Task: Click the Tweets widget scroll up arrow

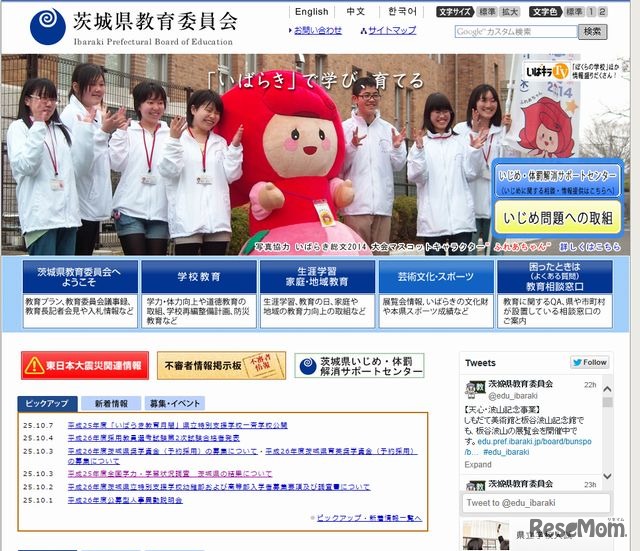Action: tap(607, 389)
